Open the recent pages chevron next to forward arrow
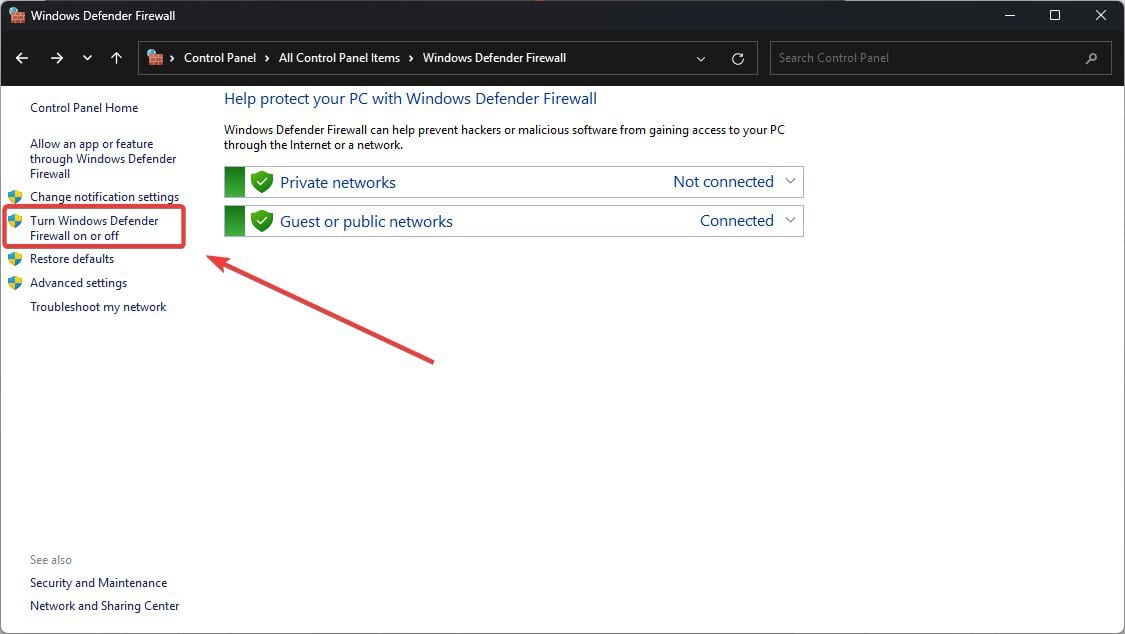The width and height of the screenshot is (1125, 634). tap(87, 57)
